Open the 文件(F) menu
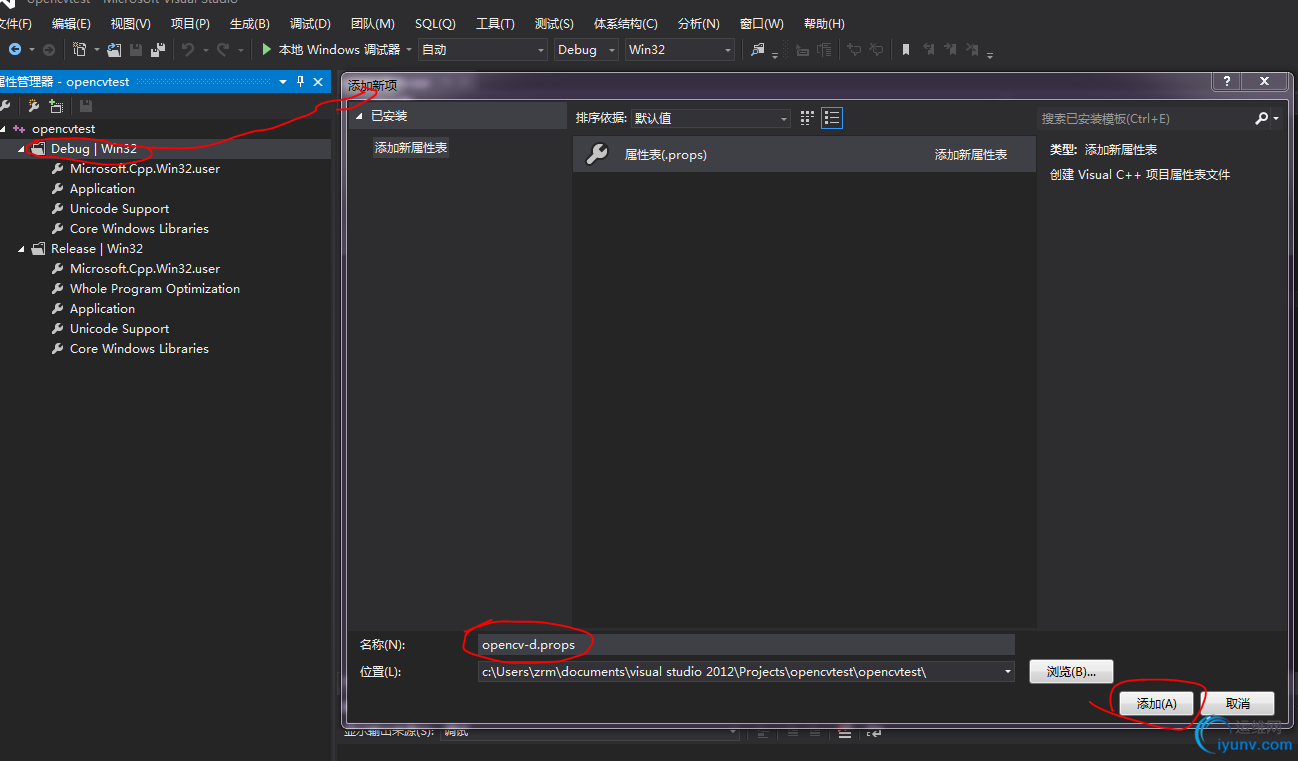The image size is (1298, 761). [x=15, y=23]
